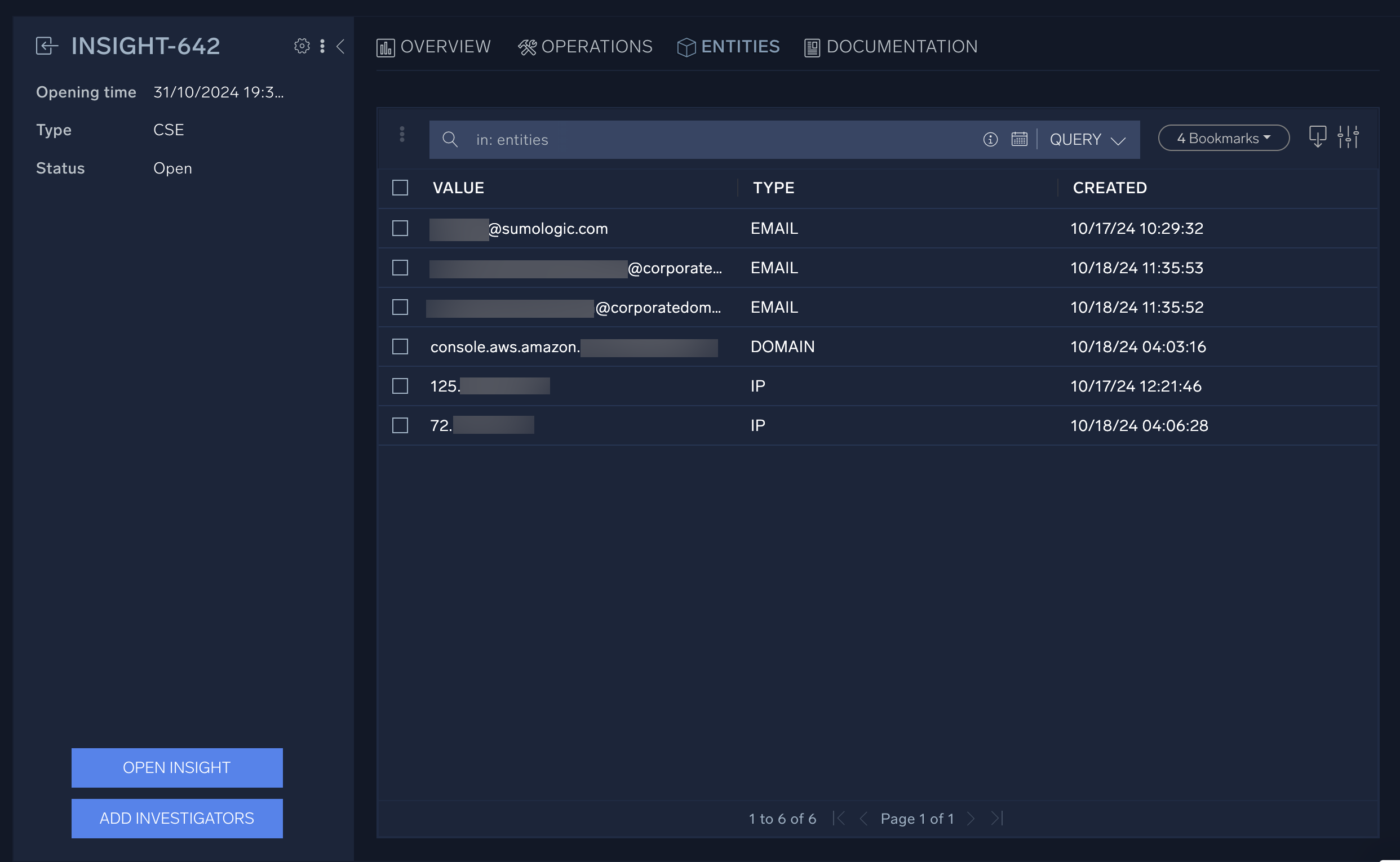The height and width of the screenshot is (862, 1400).
Task: Check the sumologic.com email entity row
Action: 399,228
